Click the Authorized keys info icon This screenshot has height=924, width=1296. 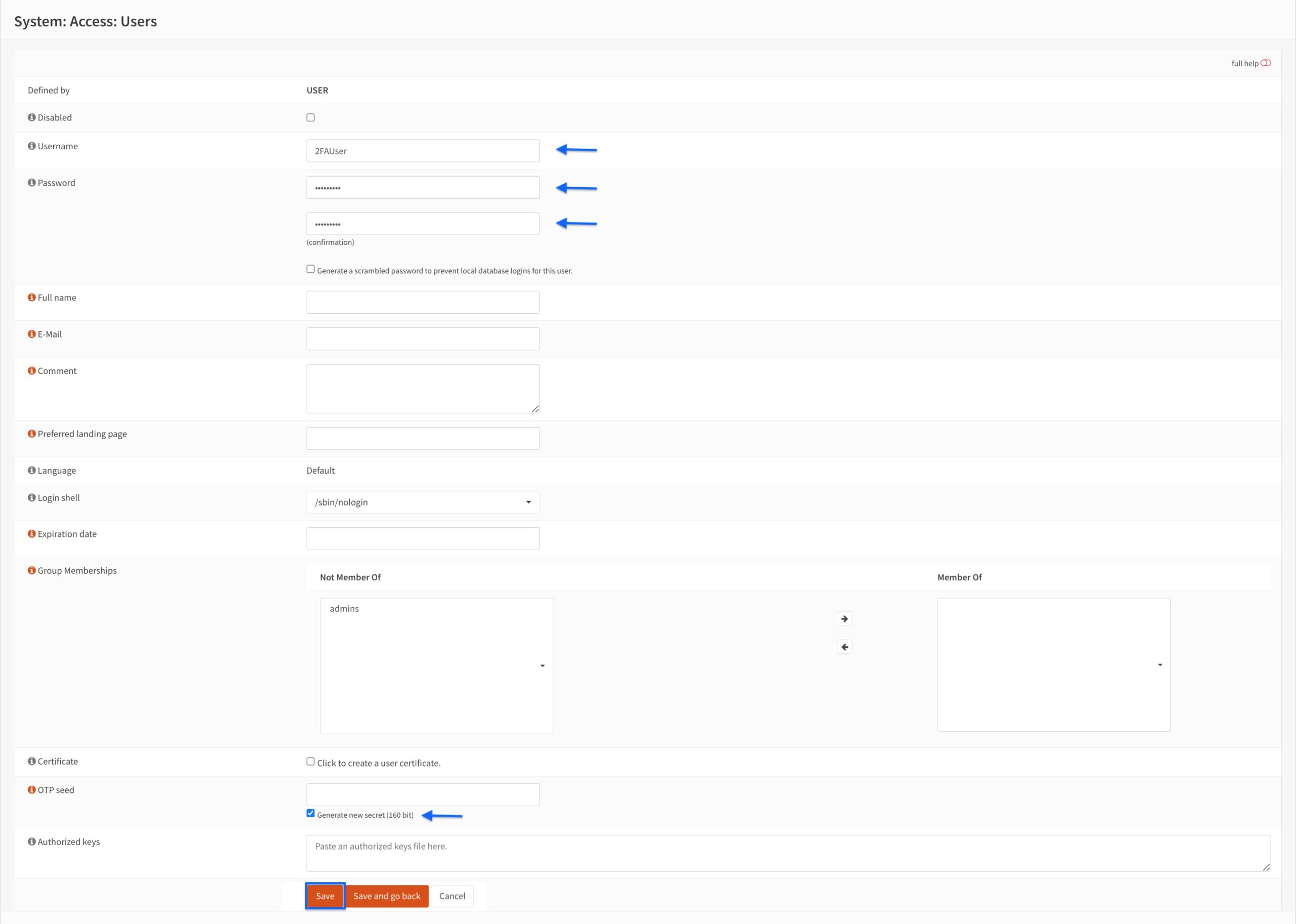tap(32, 842)
